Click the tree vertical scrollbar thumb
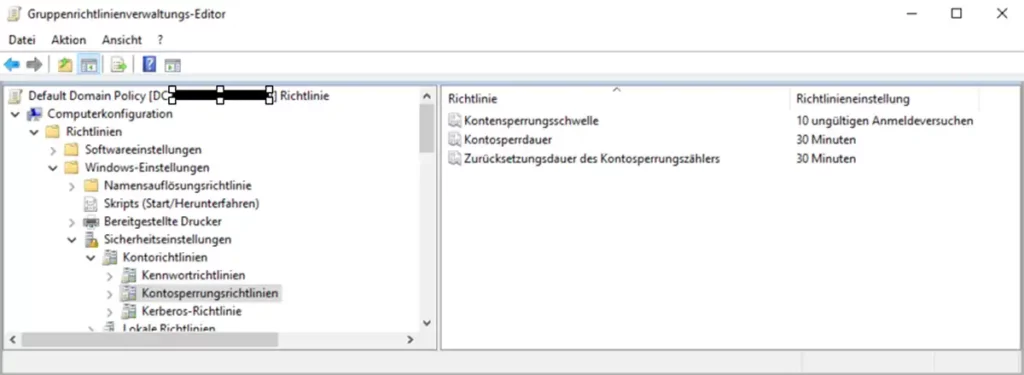The height and width of the screenshot is (375, 1024). click(x=427, y=128)
